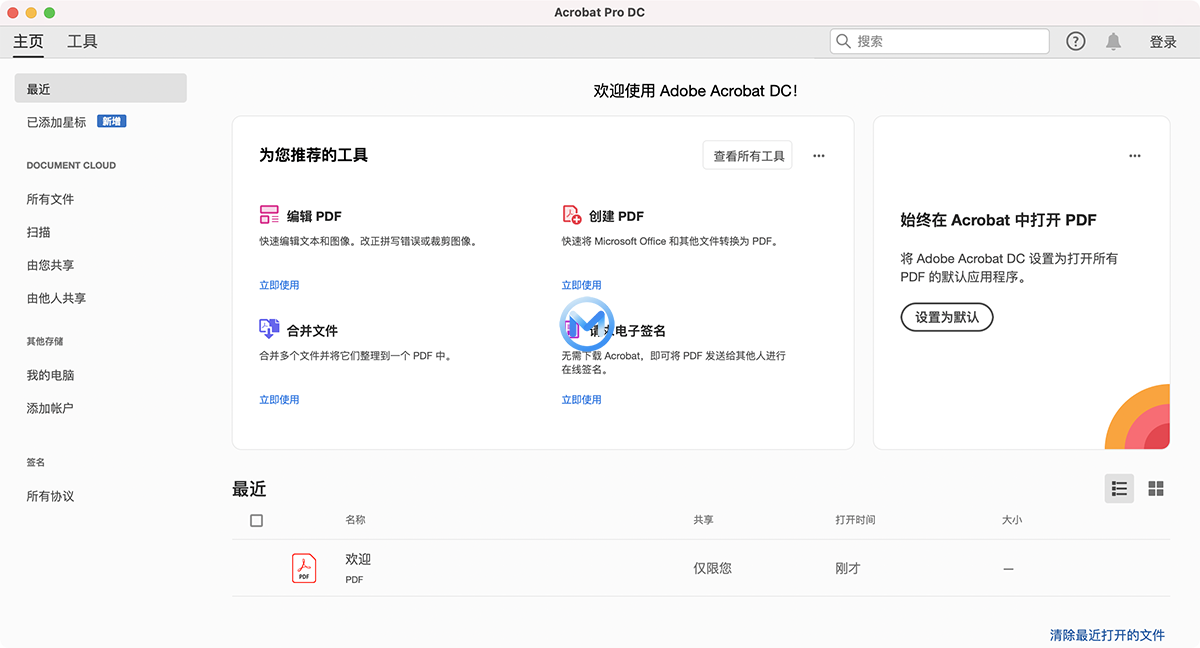The width and height of the screenshot is (1200, 648).
Task: Click the 编辑 PDF tool icon
Action: pyautogui.click(x=269, y=215)
